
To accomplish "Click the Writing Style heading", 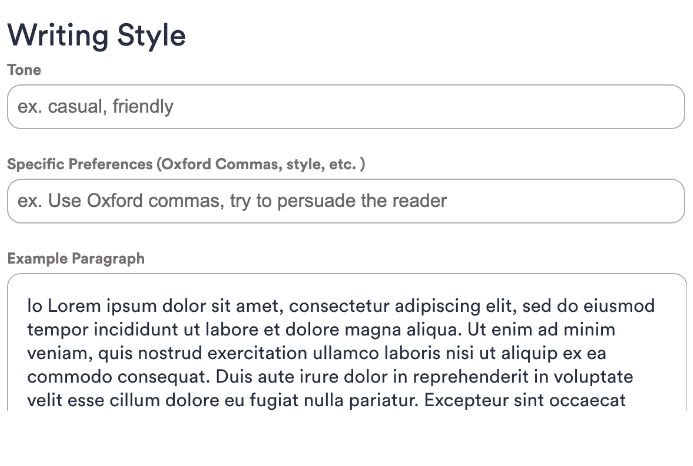I will [x=96, y=35].
